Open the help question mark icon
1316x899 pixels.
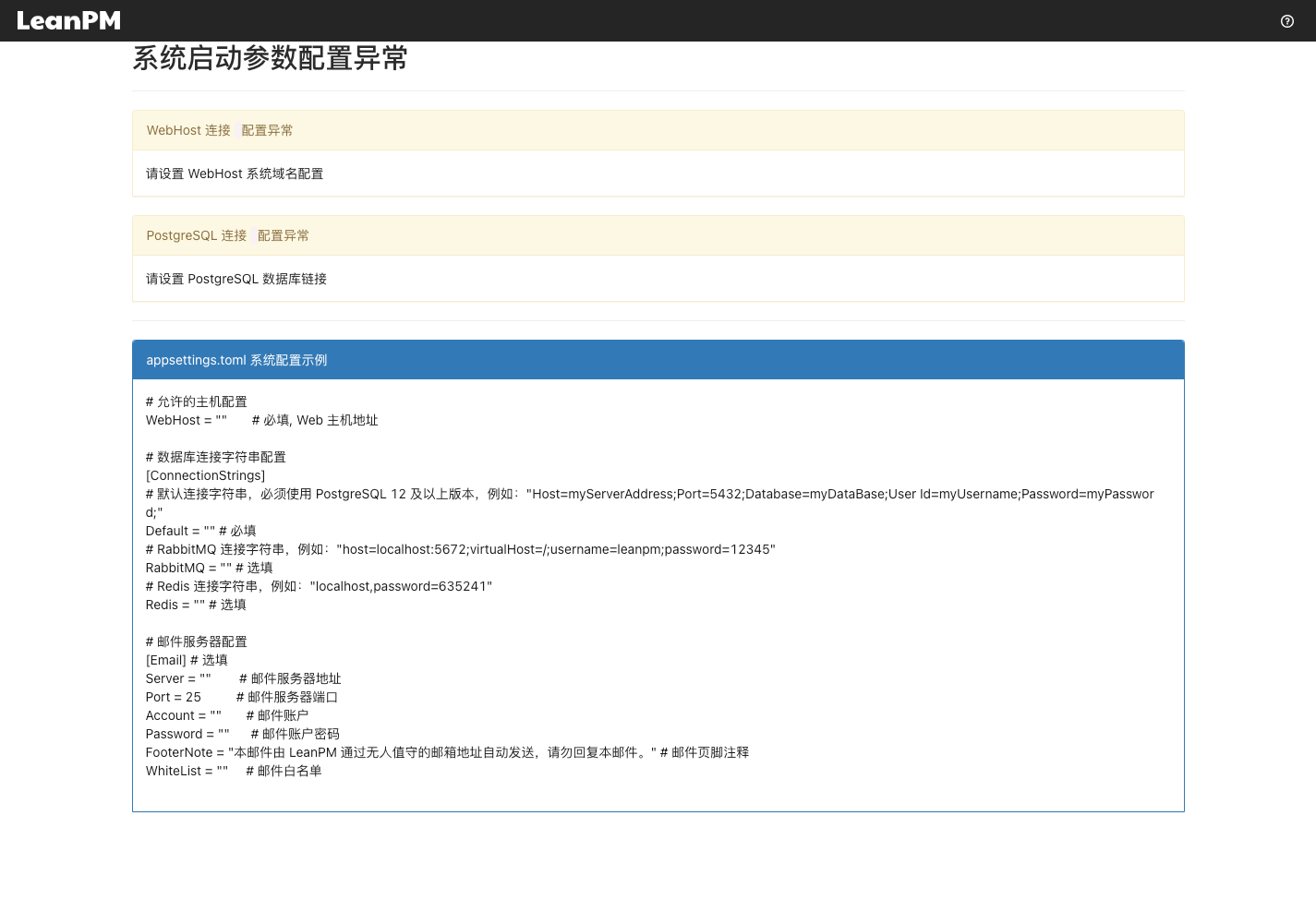pos(1286,21)
